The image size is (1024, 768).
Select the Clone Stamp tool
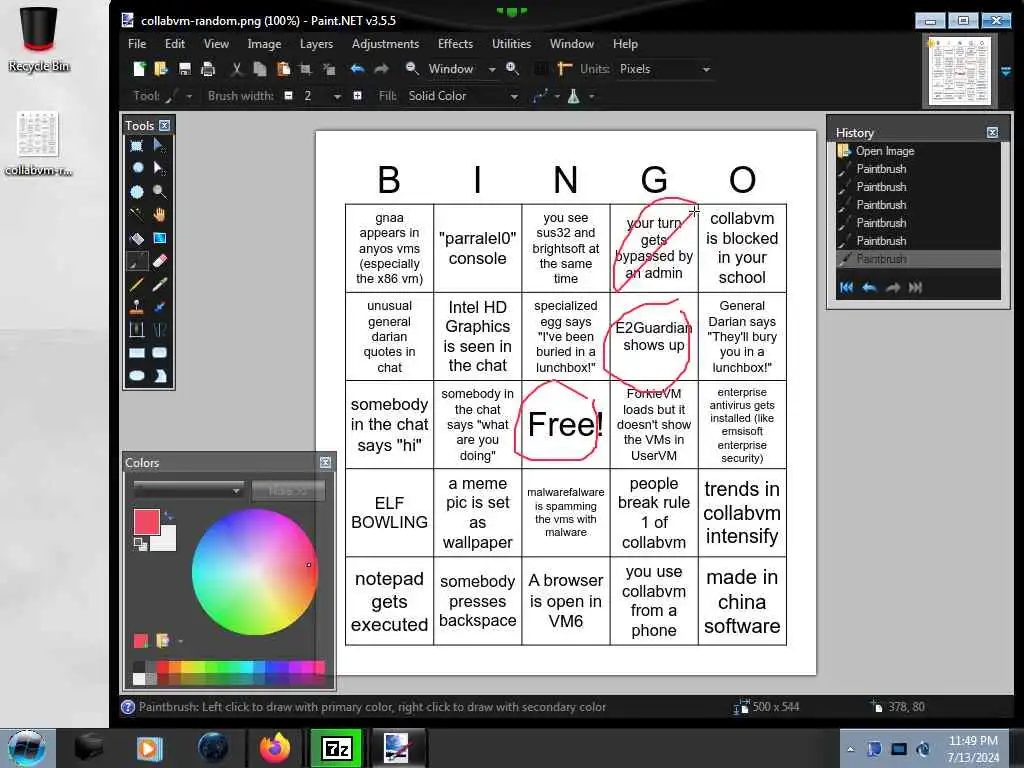pyautogui.click(x=136, y=307)
